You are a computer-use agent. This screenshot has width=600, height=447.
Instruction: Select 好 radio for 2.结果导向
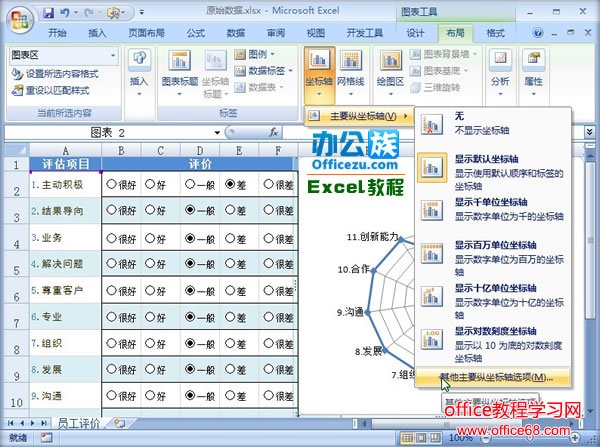tap(150, 209)
